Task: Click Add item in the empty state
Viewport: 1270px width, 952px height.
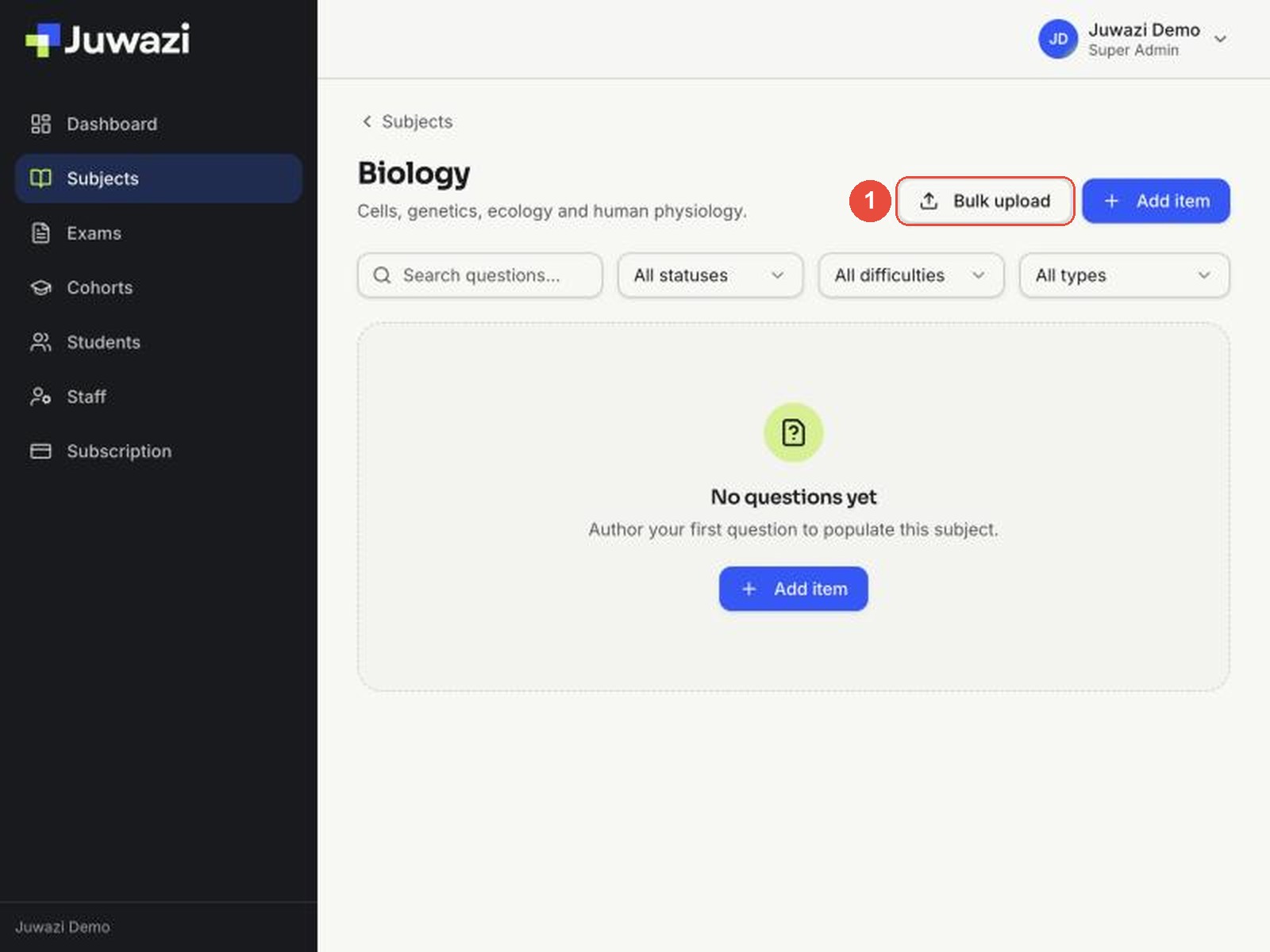Action: (793, 589)
